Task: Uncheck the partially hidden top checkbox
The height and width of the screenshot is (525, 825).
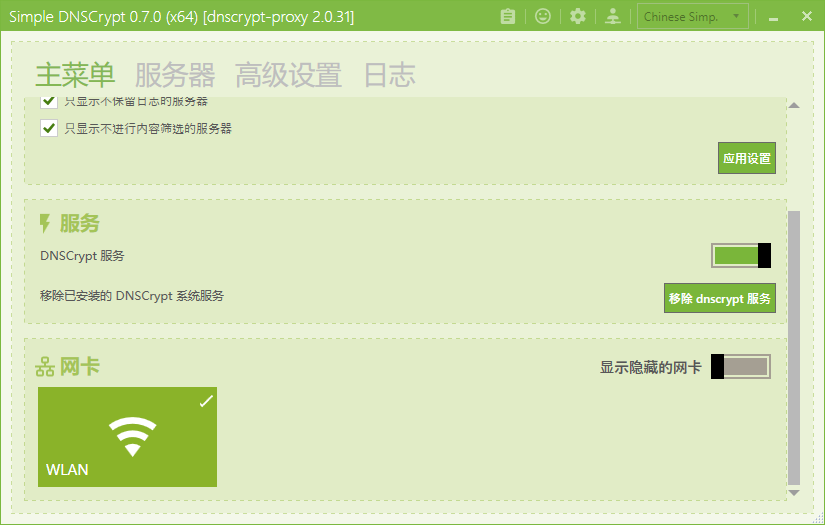Action: (x=49, y=101)
